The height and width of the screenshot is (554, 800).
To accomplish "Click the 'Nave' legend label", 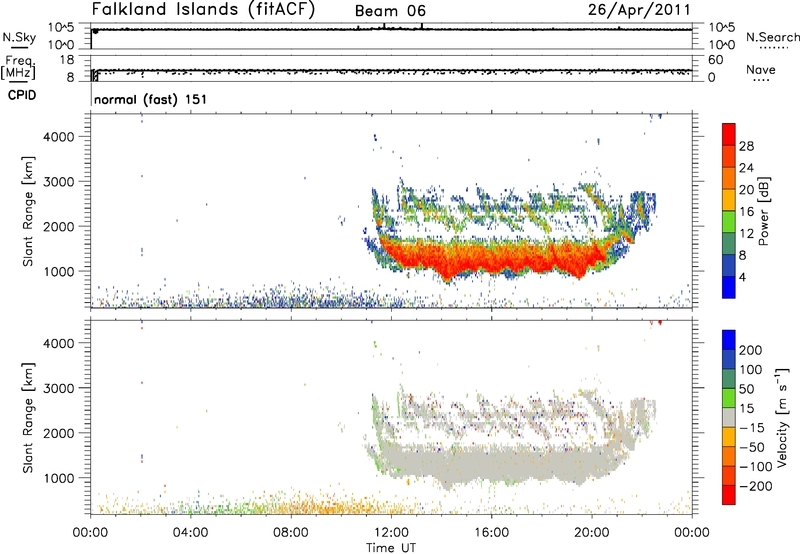I will 761,69.
